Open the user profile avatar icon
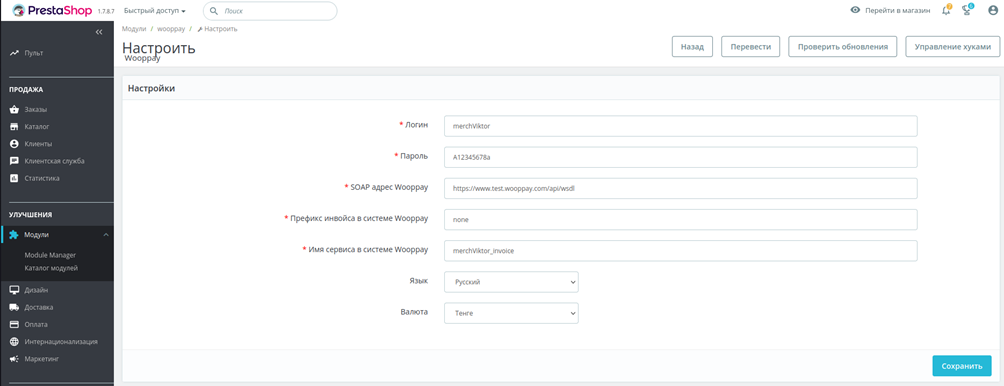Screen dimensions: 1004x386 [x=993, y=10]
